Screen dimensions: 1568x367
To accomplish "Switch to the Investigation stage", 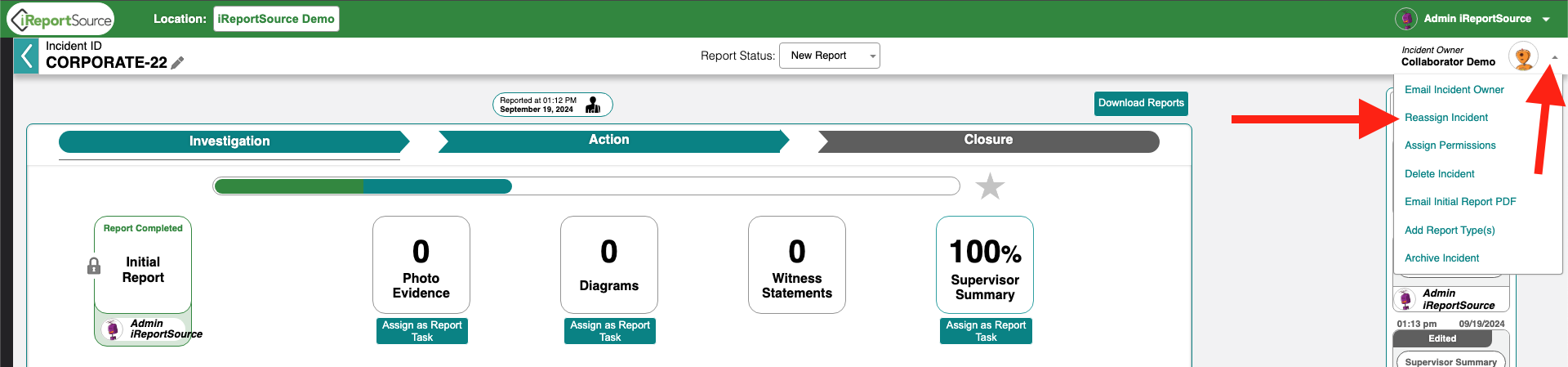I will pos(233,141).
